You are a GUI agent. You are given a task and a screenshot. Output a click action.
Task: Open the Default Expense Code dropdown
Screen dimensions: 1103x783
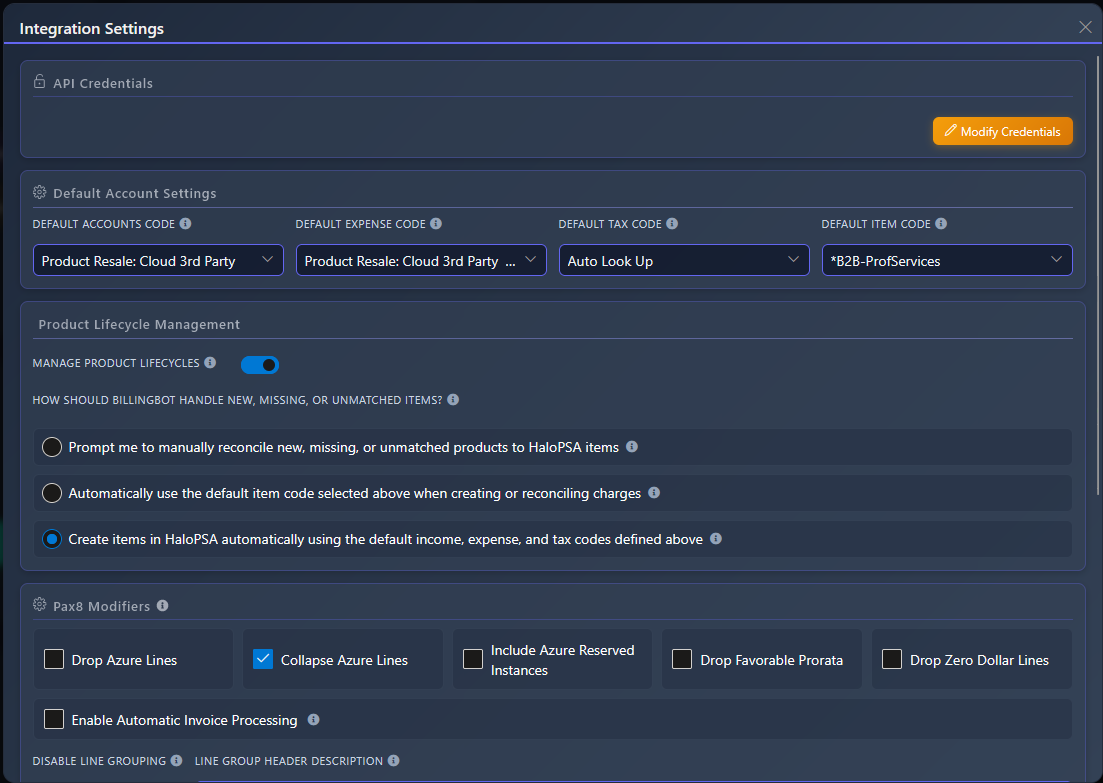tap(421, 260)
